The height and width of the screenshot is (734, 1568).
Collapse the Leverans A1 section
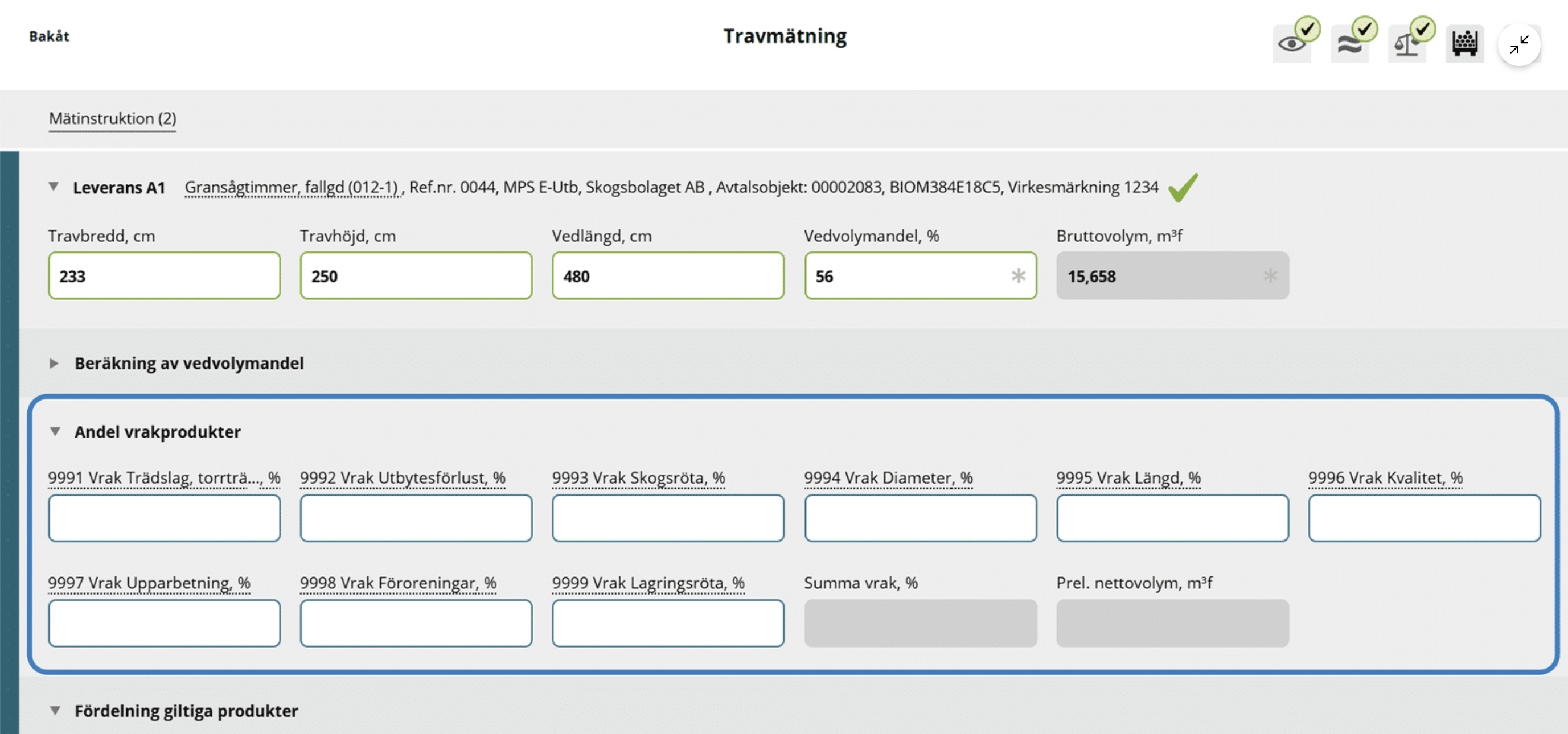(54, 187)
